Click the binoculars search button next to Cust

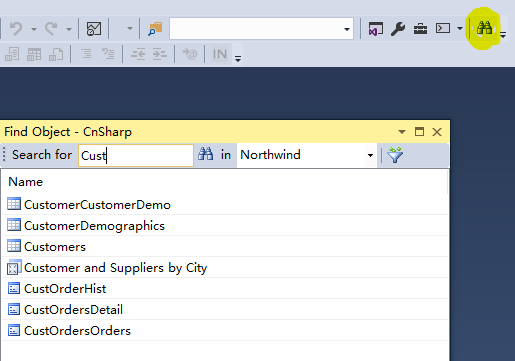(206, 155)
